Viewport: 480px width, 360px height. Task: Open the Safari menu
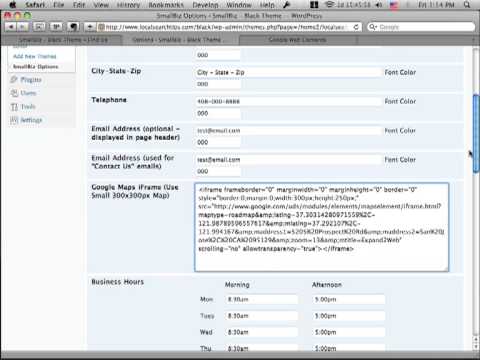tap(35, 5)
